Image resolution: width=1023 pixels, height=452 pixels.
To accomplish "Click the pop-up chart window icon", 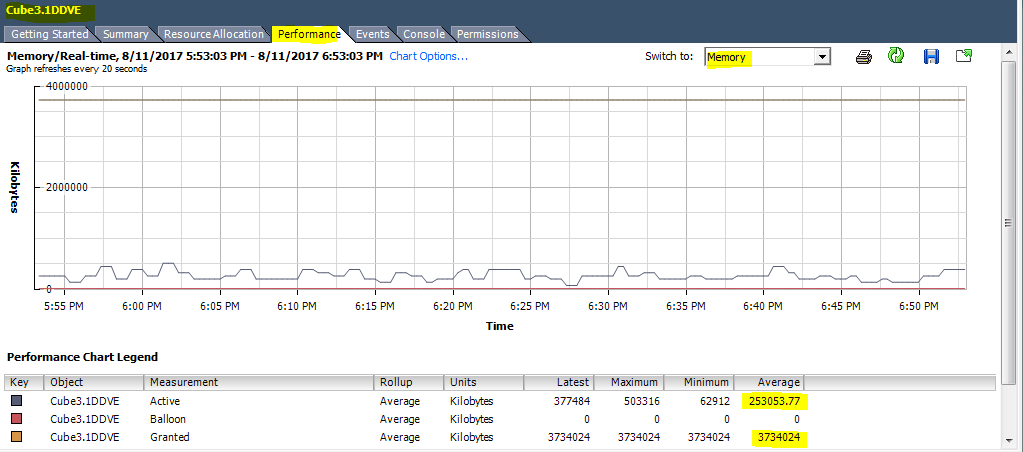I will point(964,57).
